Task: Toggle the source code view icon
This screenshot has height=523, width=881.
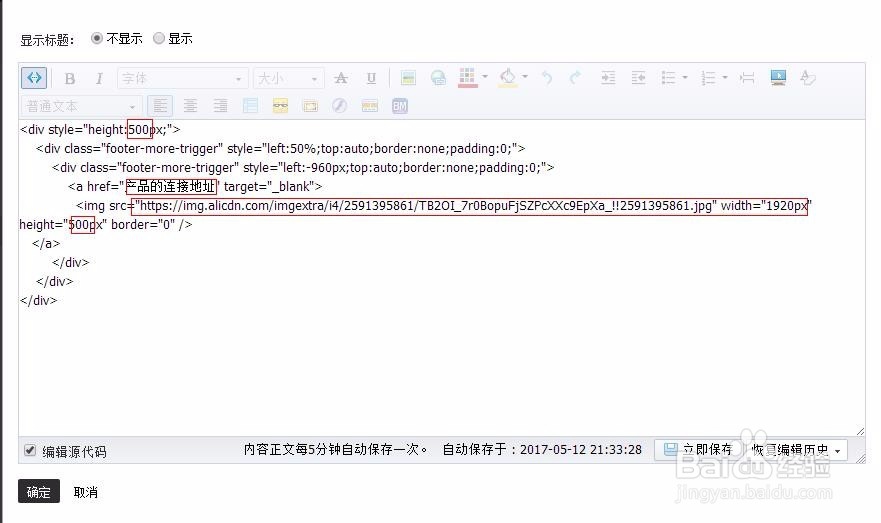Action: click(x=34, y=78)
